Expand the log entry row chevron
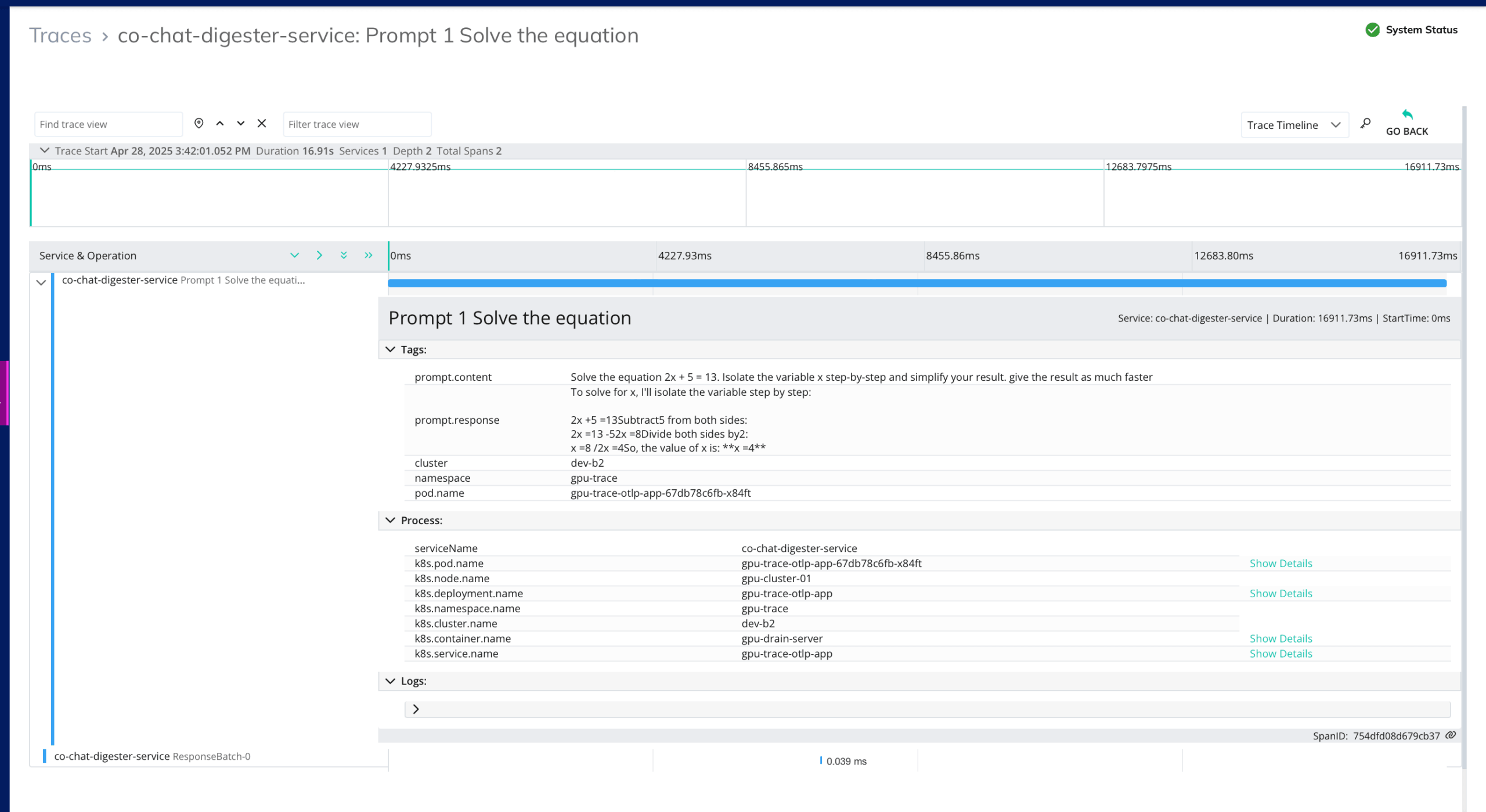Screen dimensions: 1486x812 pyautogui.click(x=416, y=709)
